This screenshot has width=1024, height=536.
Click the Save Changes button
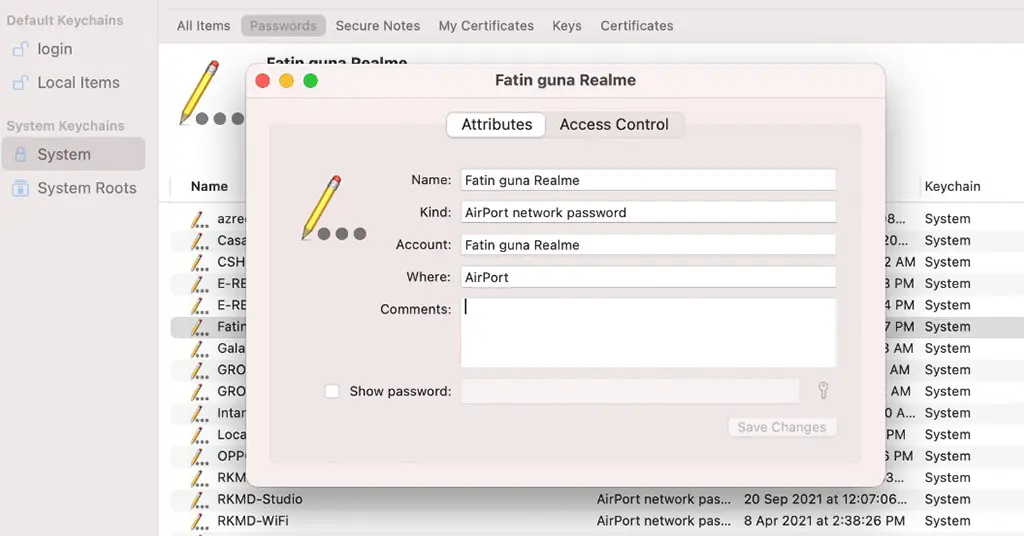coord(782,427)
